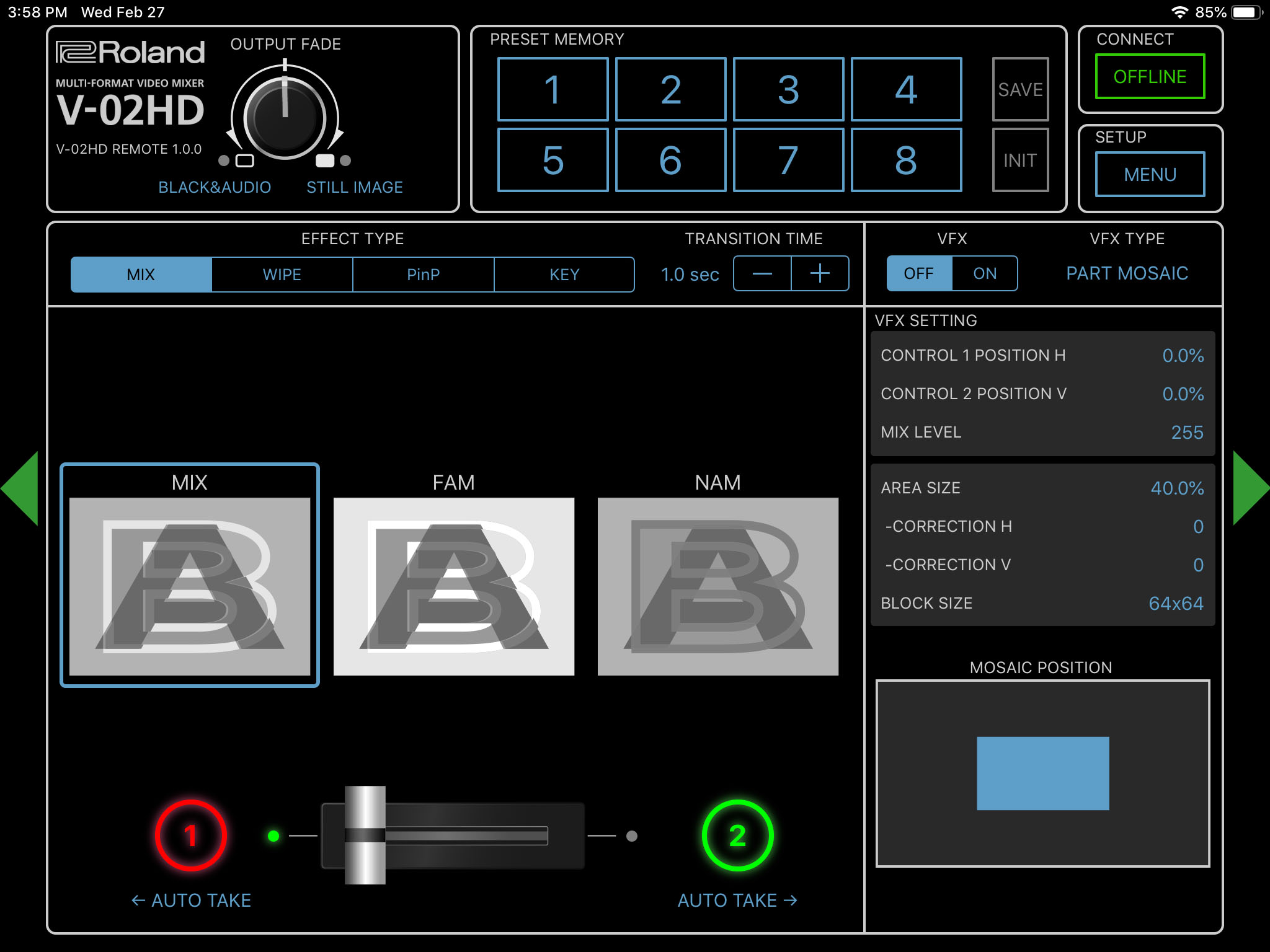
Task: Decrease transition time with minus button
Action: pyautogui.click(x=762, y=273)
